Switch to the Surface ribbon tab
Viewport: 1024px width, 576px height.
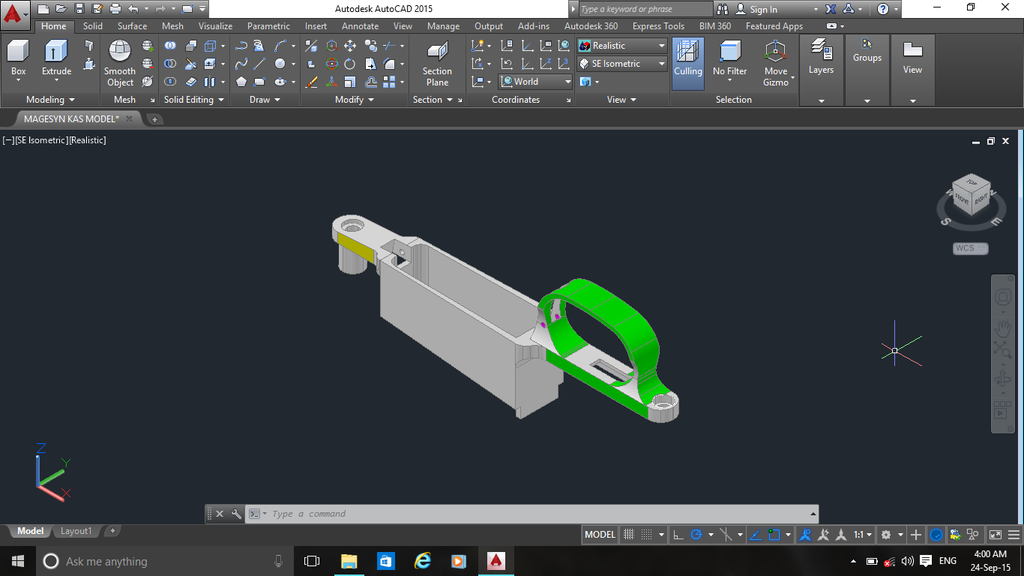click(x=132, y=26)
